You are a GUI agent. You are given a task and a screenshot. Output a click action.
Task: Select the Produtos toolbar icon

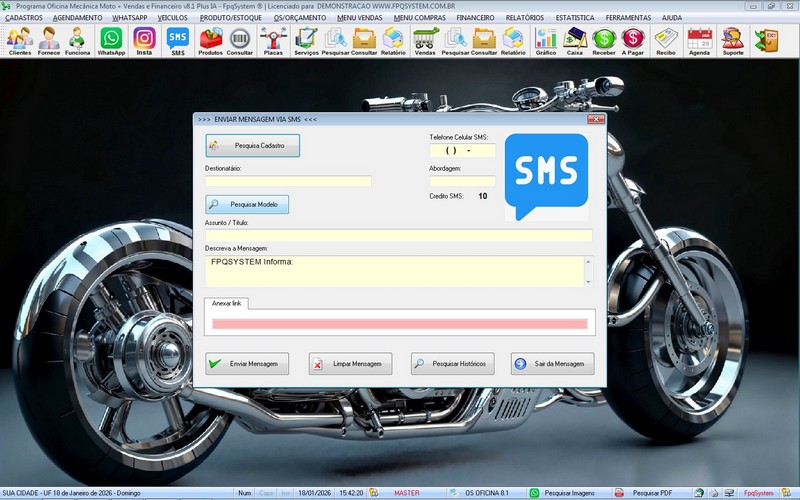point(210,40)
